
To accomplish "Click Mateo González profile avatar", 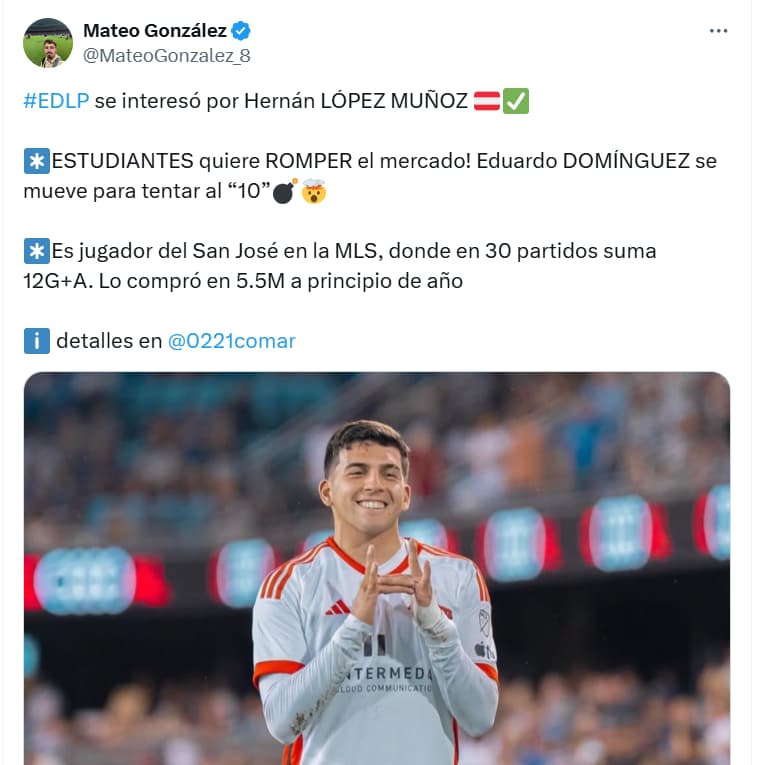I will point(48,42).
